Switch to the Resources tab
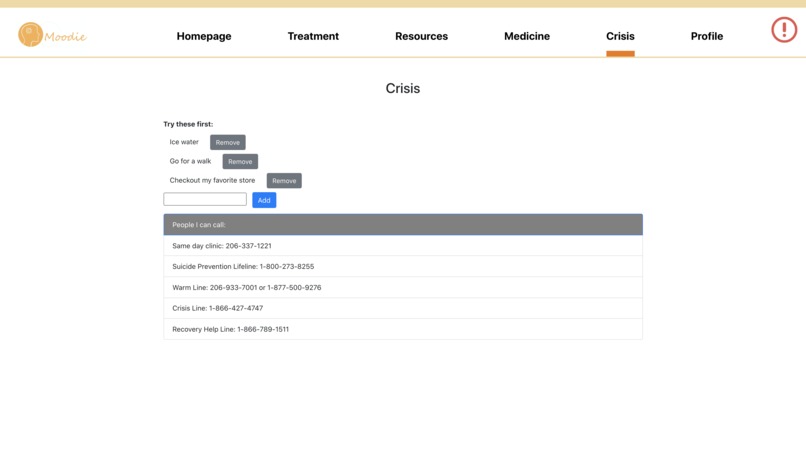The image size is (806, 450). click(x=421, y=36)
